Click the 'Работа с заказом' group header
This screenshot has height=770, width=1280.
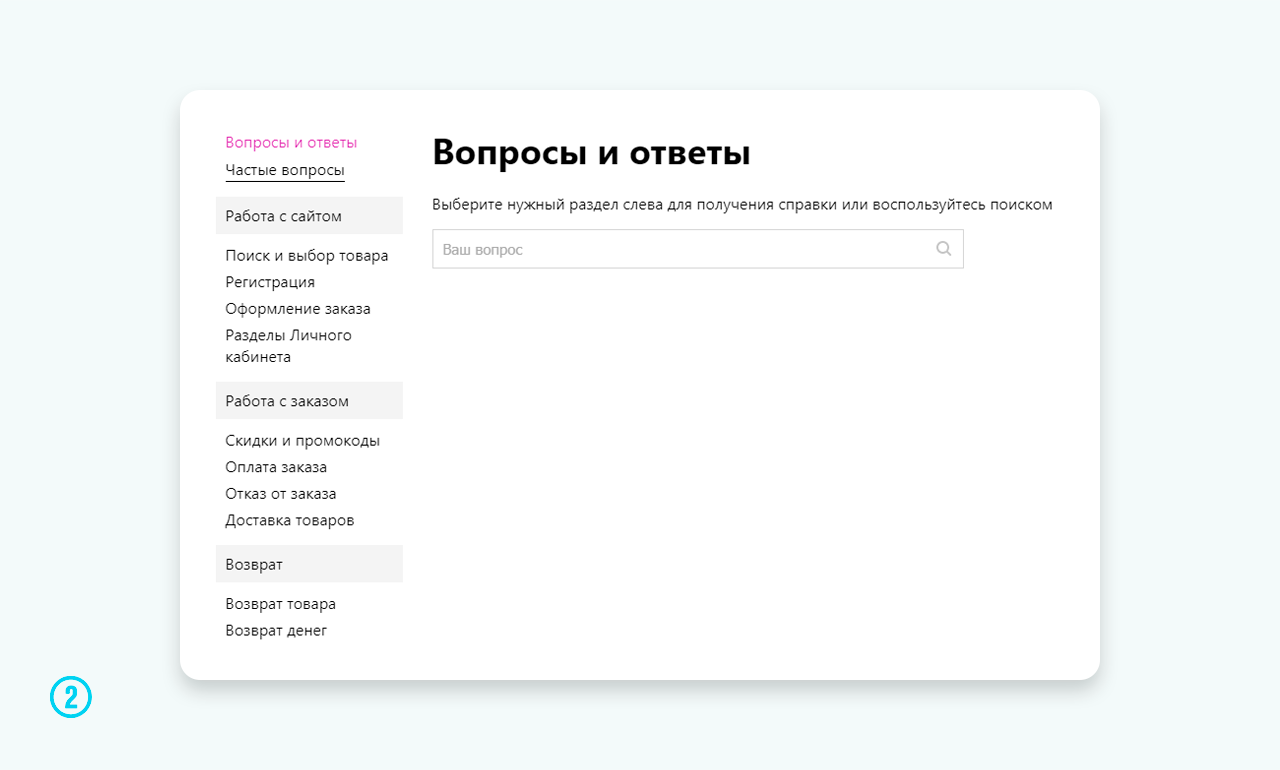pyautogui.click(x=309, y=401)
